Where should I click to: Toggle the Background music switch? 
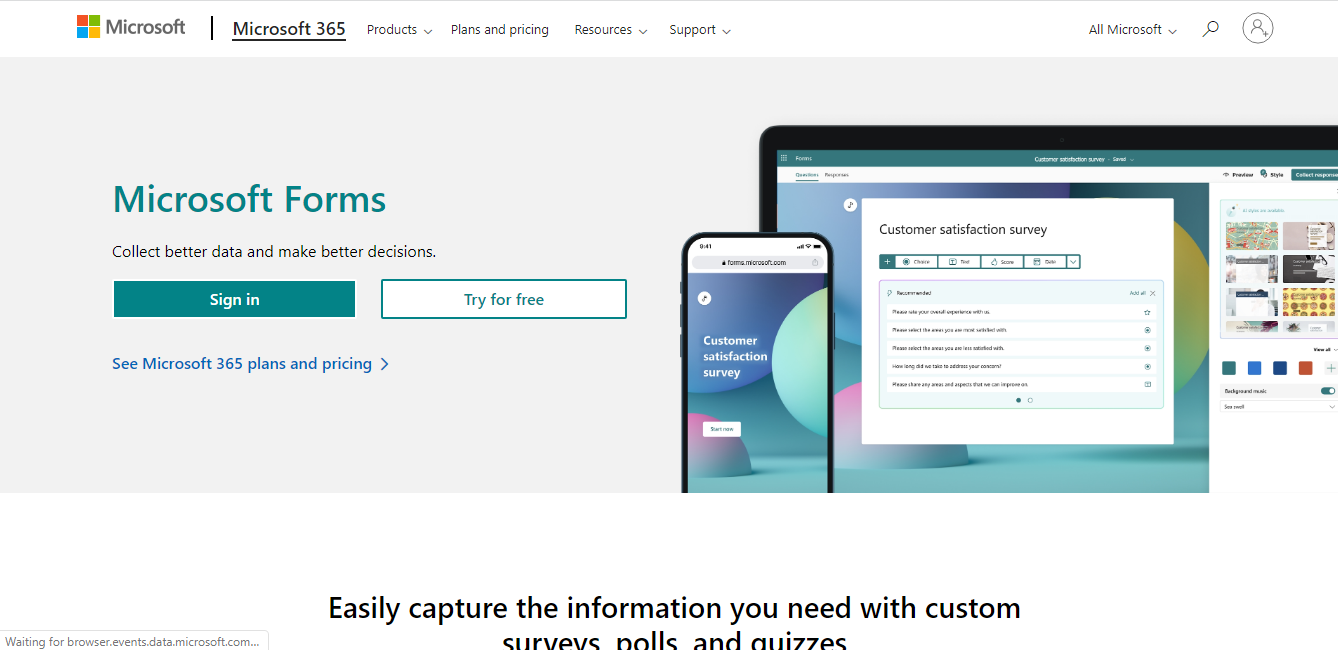click(1327, 391)
